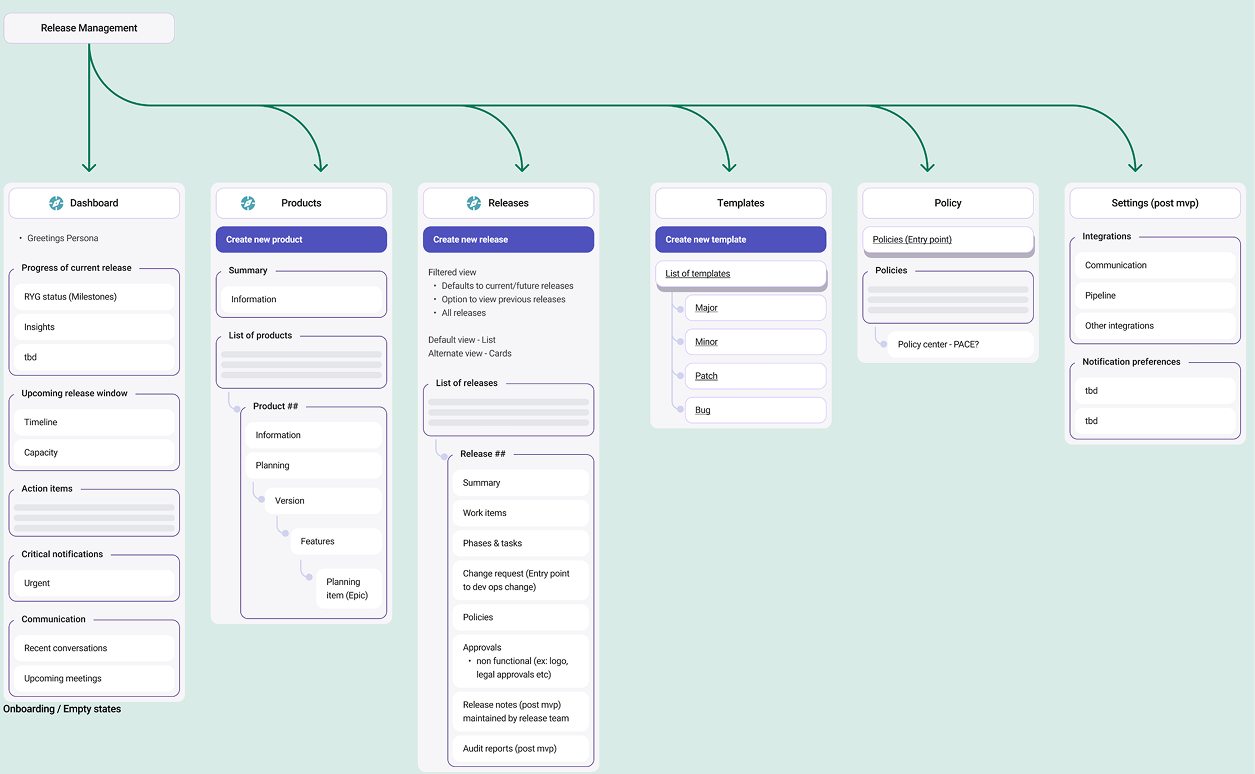This screenshot has height=774, width=1255.
Task: Click the Release Management root node
Action: pyautogui.click(x=89, y=28)
